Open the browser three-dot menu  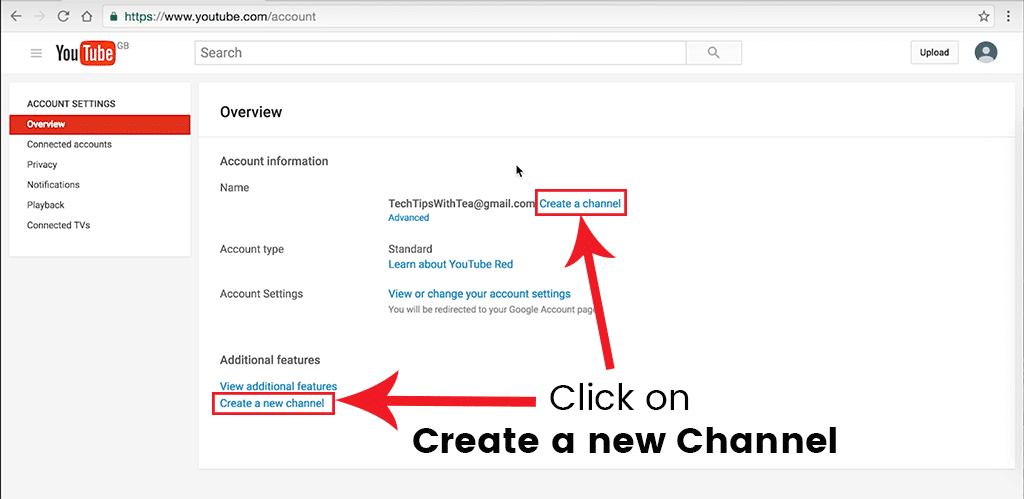click(x=1009, y=17)
